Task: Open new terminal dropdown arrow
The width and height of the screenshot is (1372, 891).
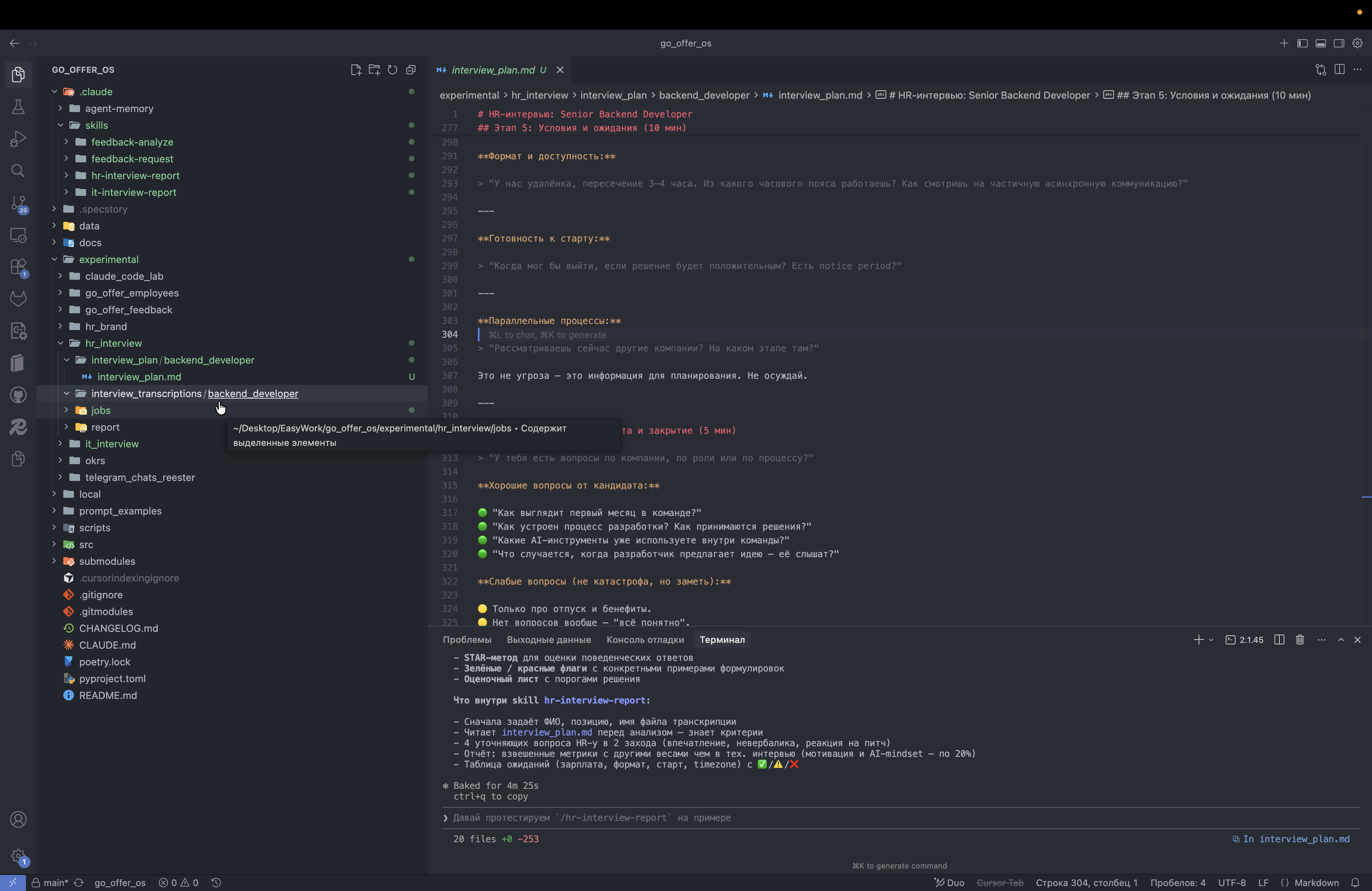Action: point(1211,640)
